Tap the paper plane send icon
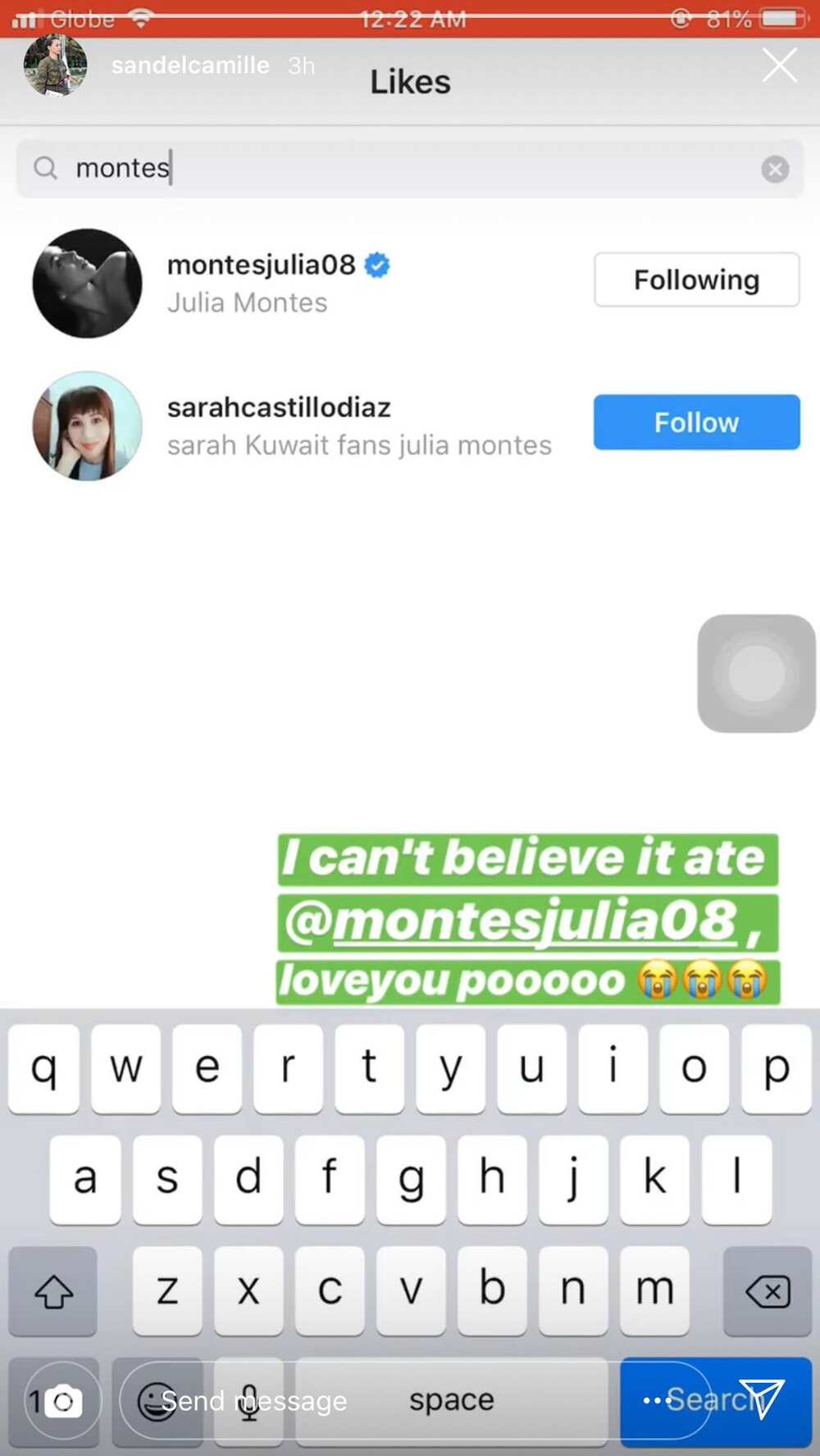This screenshot has height=1456, width=820. coord(760,1399)
